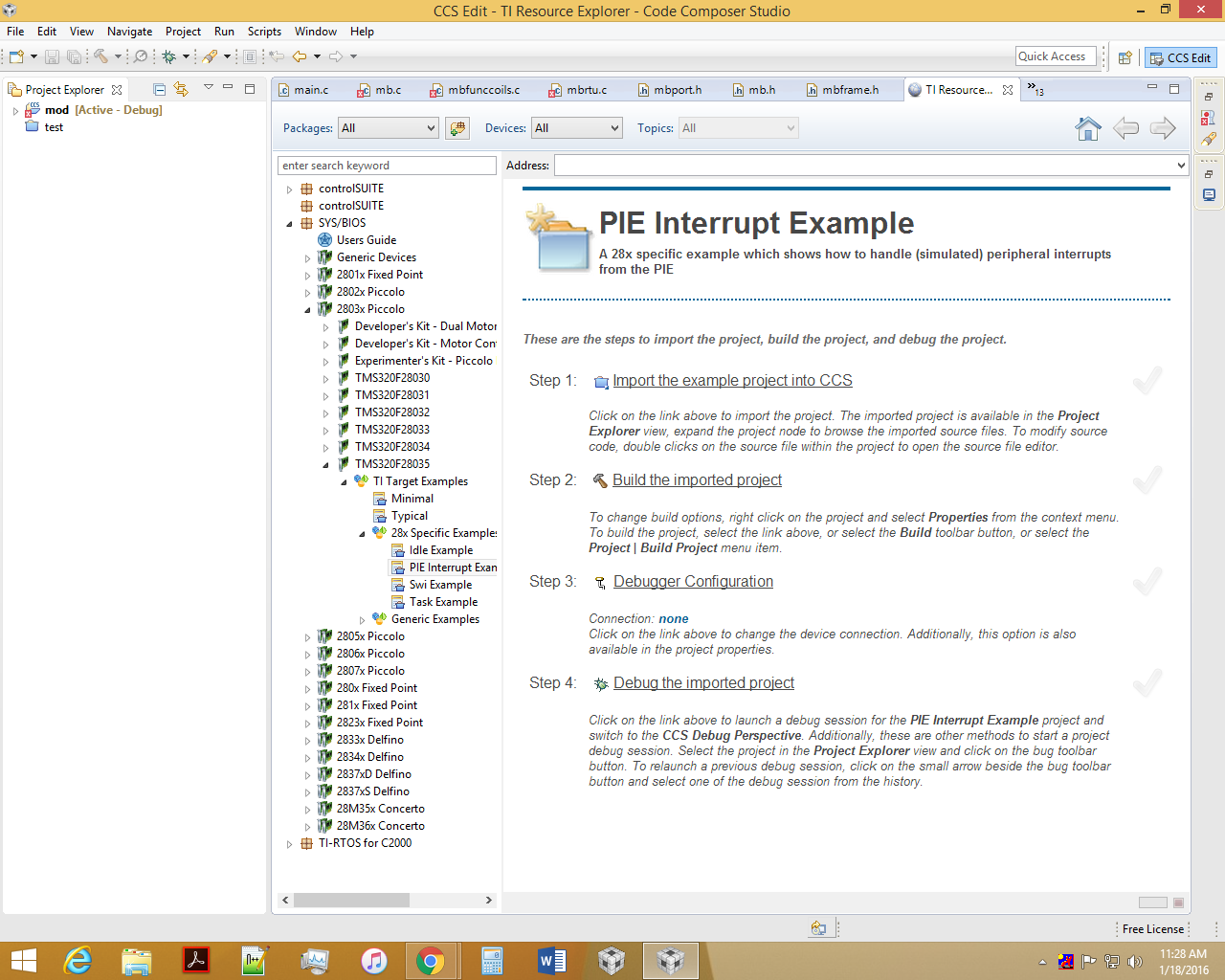Select Task Example in the tree
This screenshot has height=980, width=1225.
pyautogui.click(x=443, y=602)
